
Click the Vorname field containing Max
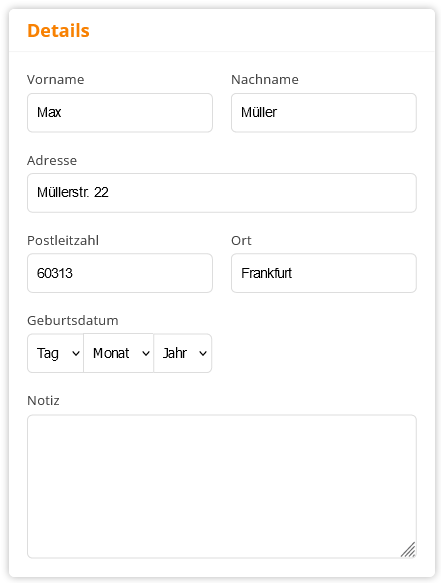[120, 113]
